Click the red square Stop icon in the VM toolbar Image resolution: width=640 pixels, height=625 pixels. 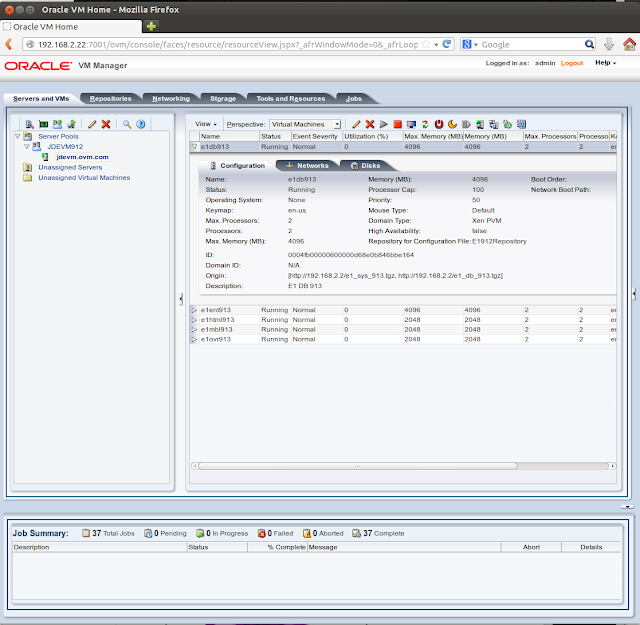tap(398, 124)
